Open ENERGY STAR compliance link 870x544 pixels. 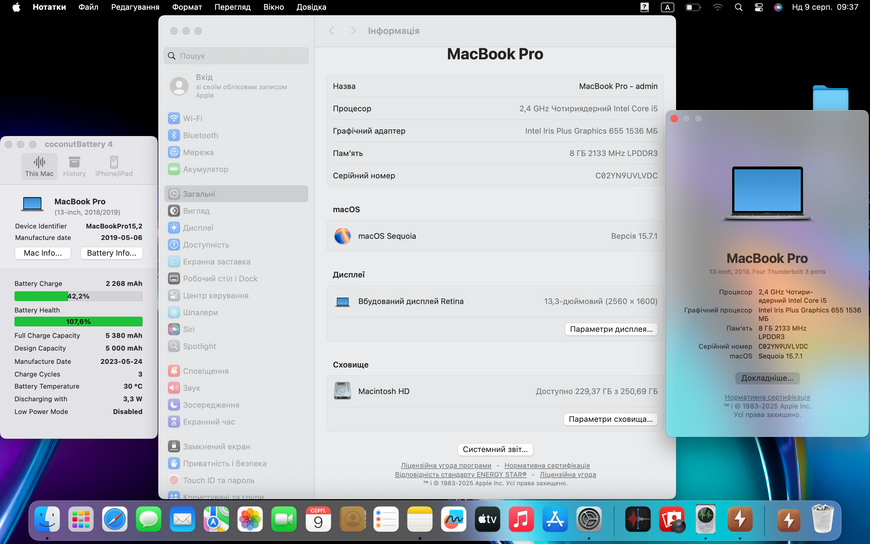click(461, 475)
